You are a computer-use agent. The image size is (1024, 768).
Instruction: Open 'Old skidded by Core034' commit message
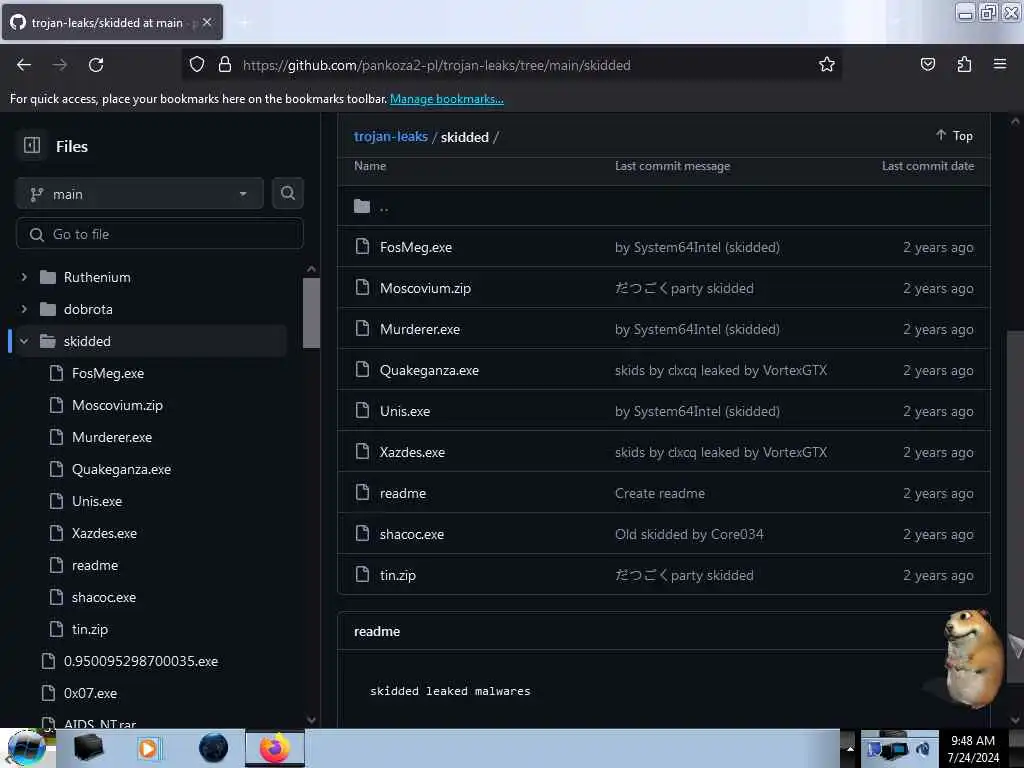(689, 534)
